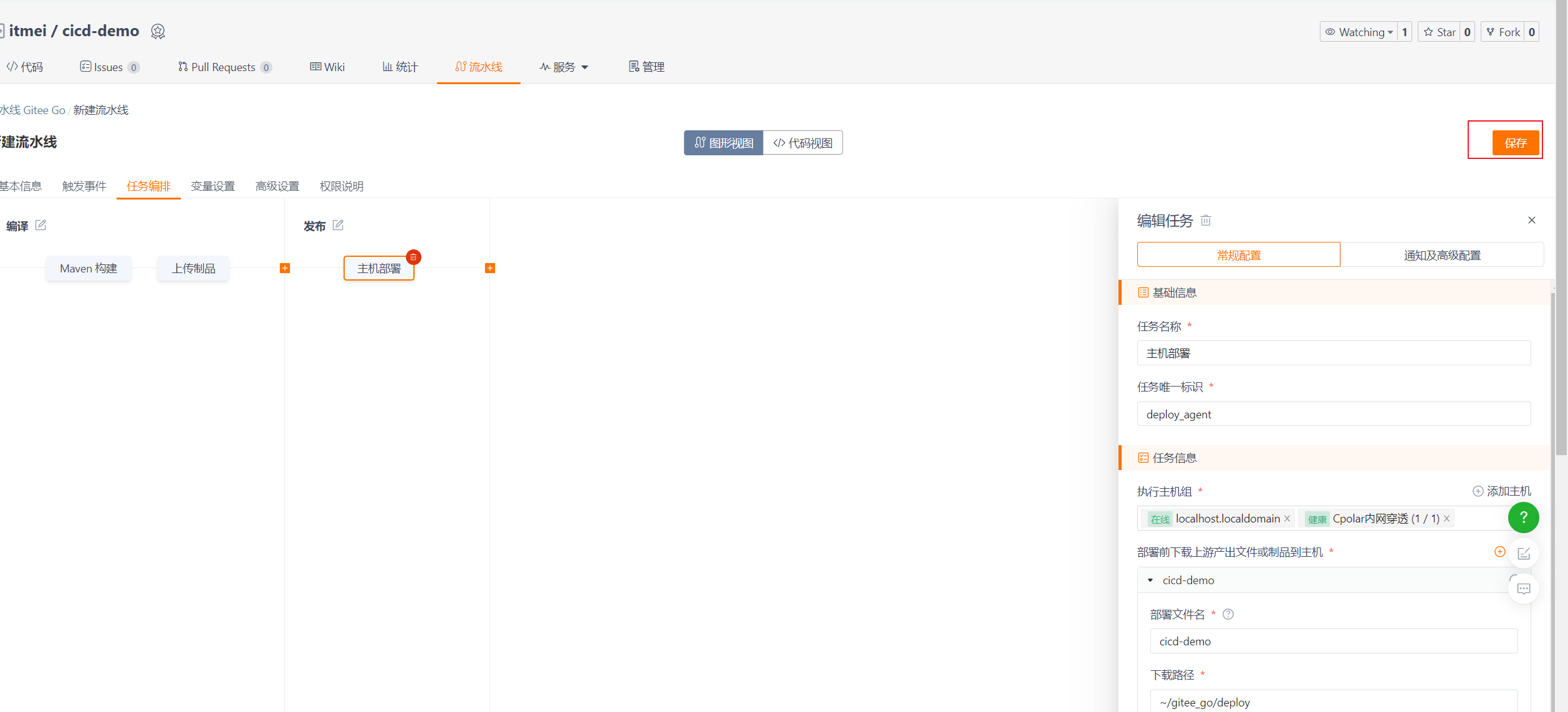Click the close X button on 编辑任务 panel
1568x712 pixels.
click(x=1532, y=220)
